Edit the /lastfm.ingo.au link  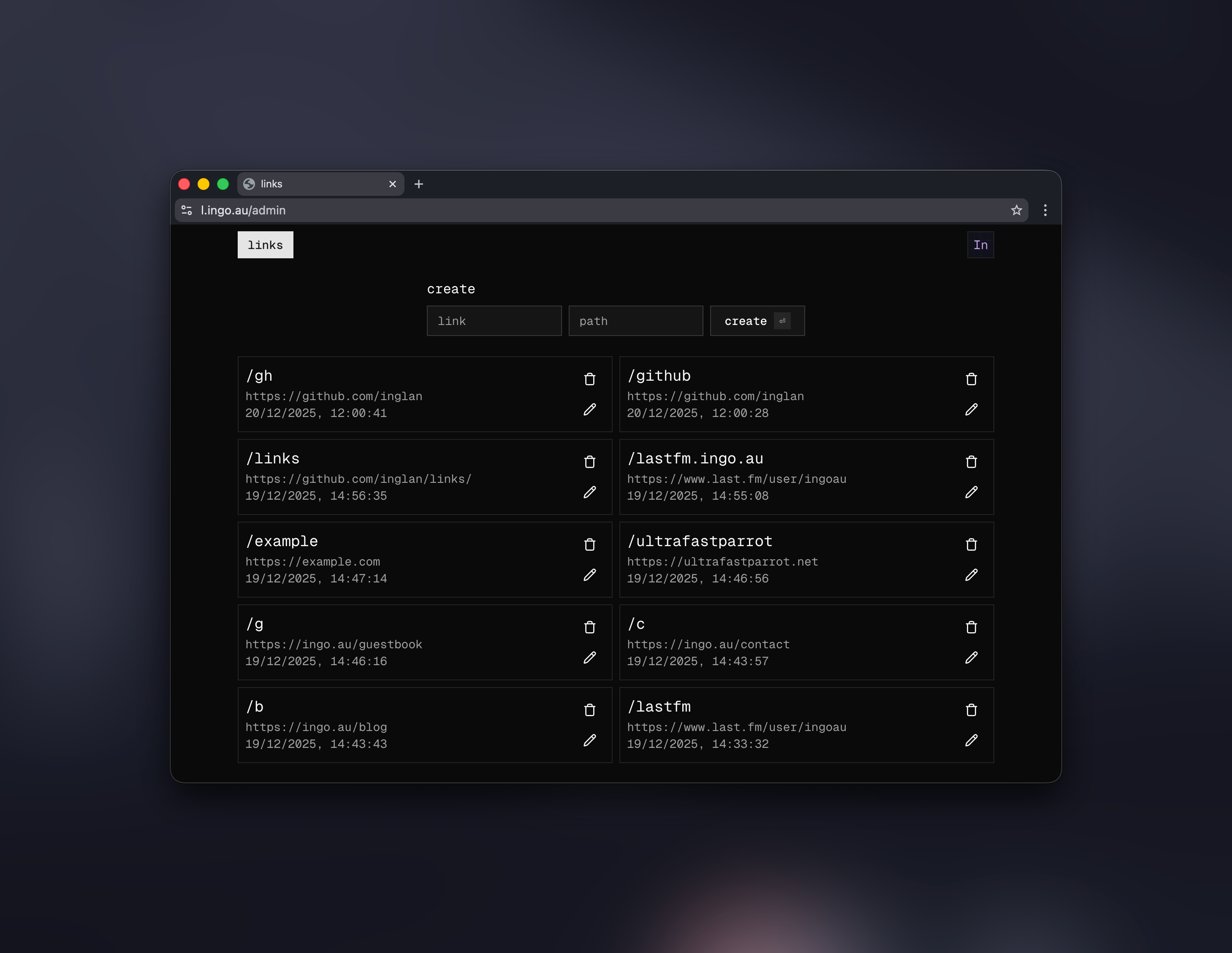click(x=971, y=492)
